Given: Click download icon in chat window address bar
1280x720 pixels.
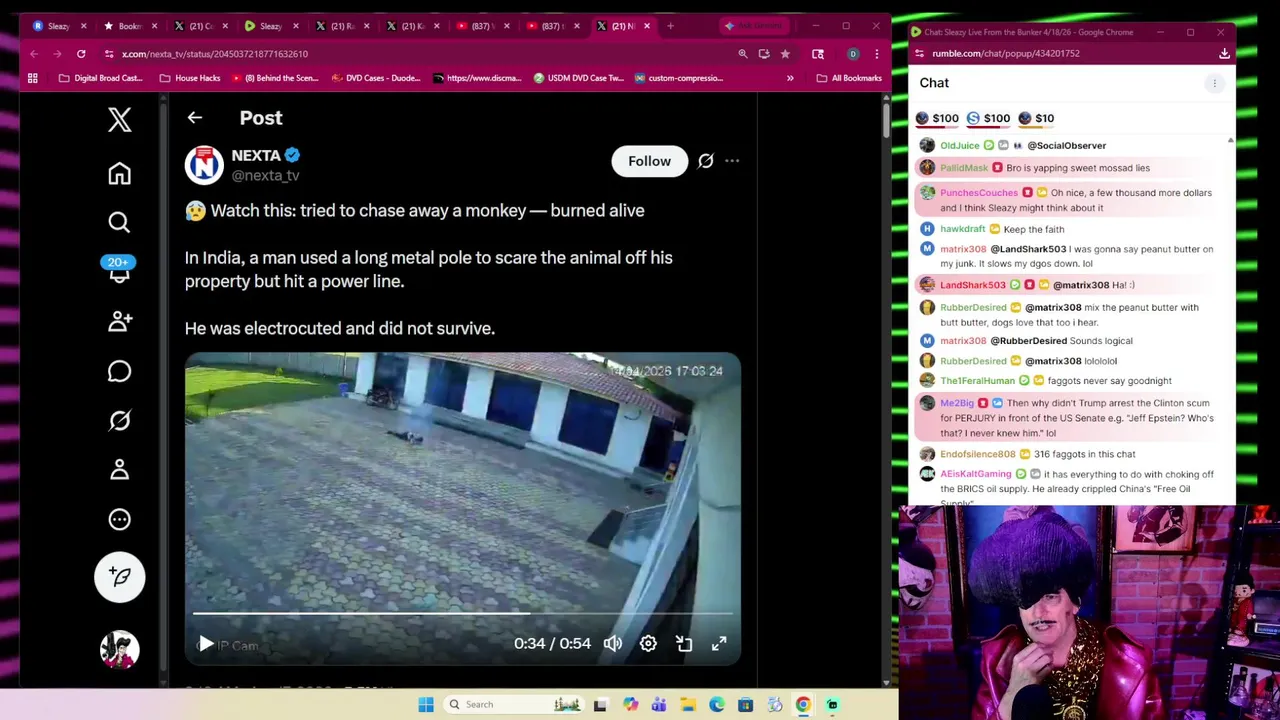Looking at the screenshot, I should 1224,54.
